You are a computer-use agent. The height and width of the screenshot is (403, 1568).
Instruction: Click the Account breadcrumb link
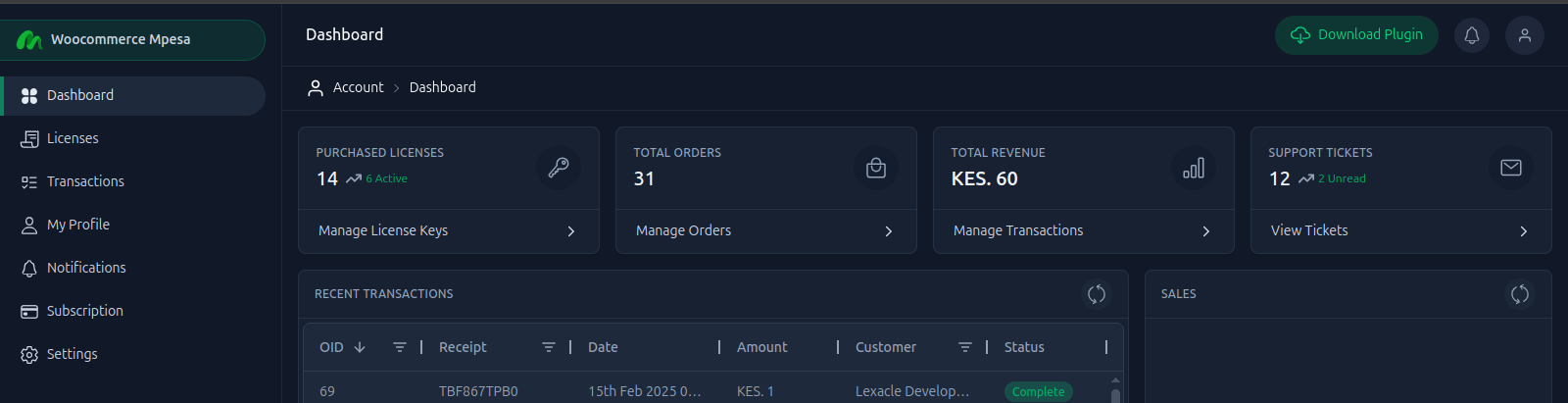[358, 87]
